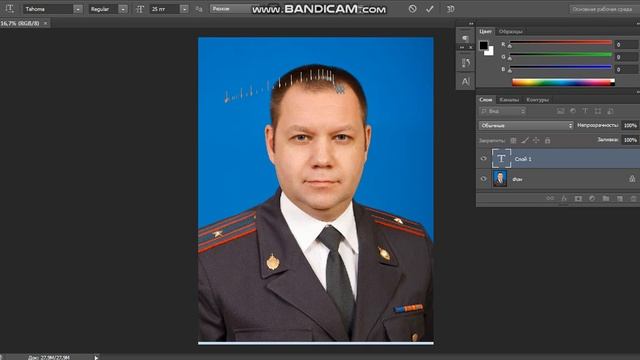
Task: Open the Вид layer filter type dropdown
Action: pos(502,111)
